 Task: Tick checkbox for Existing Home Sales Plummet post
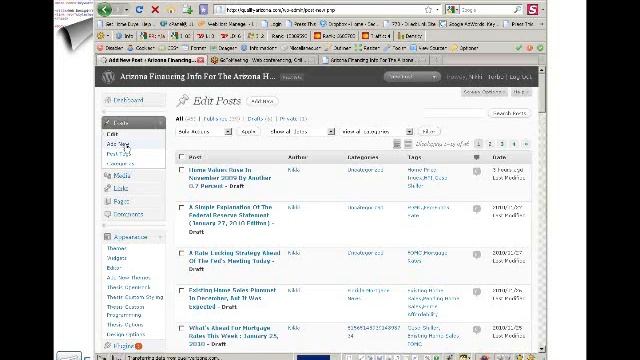(182, 291)
